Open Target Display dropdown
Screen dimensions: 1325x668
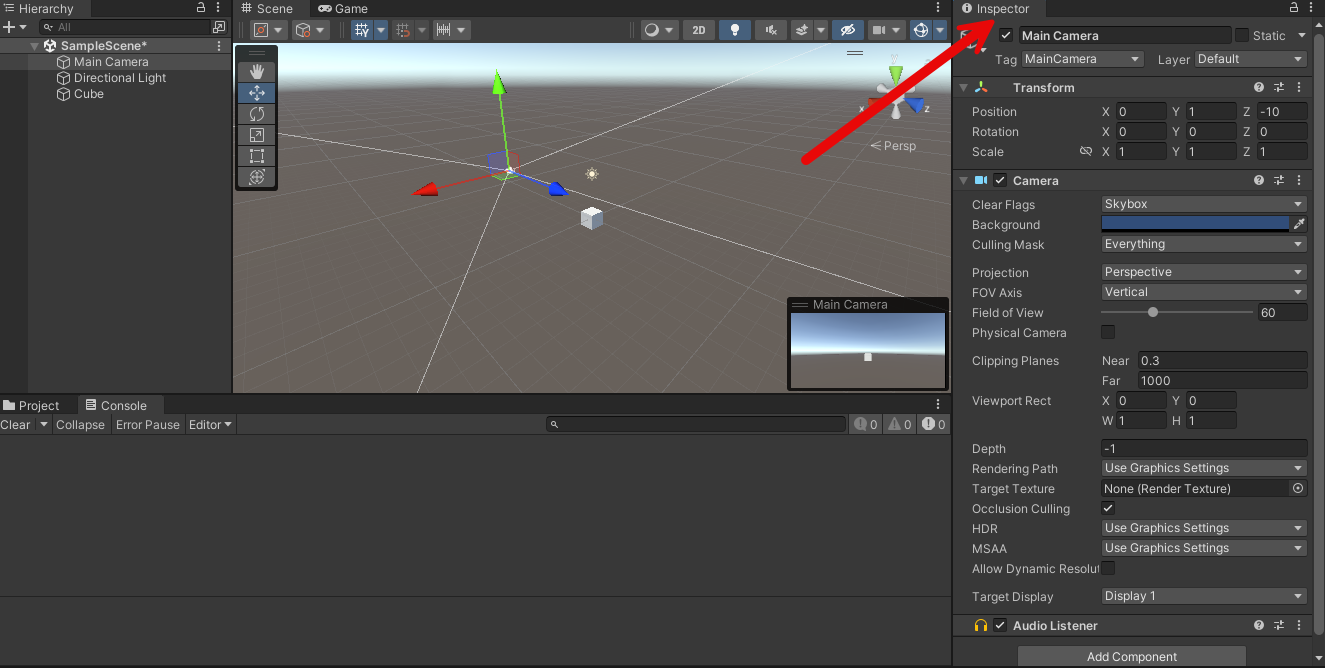click(1204, 596)
